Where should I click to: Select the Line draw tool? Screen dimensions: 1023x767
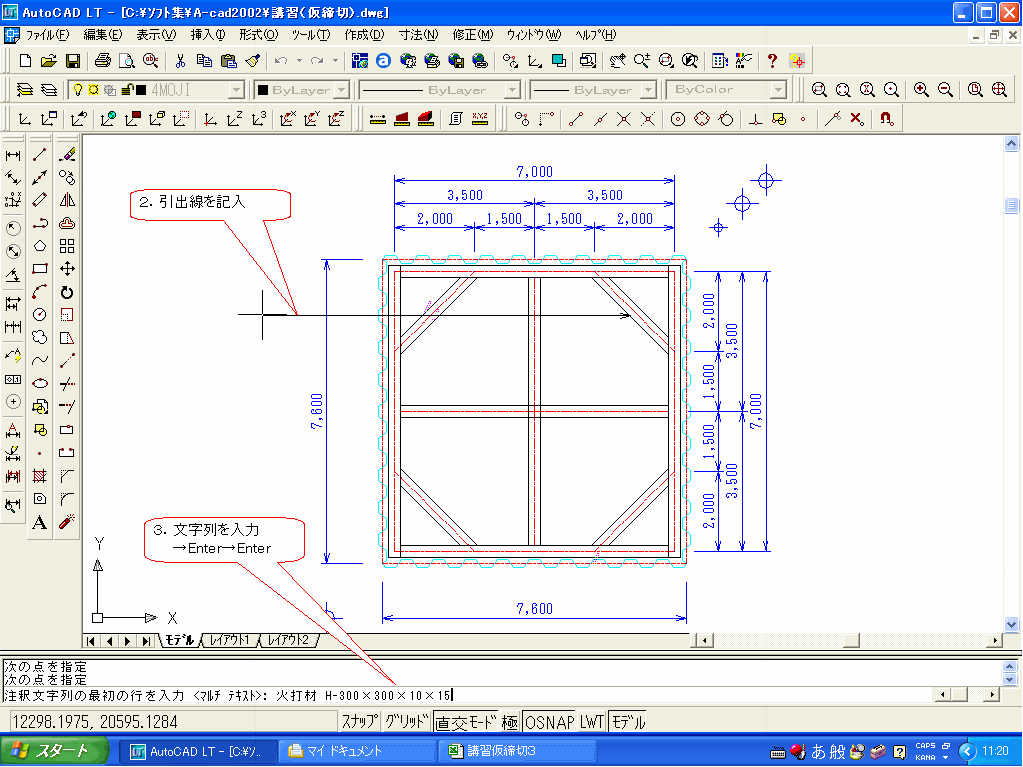click(x=40, y=155)
